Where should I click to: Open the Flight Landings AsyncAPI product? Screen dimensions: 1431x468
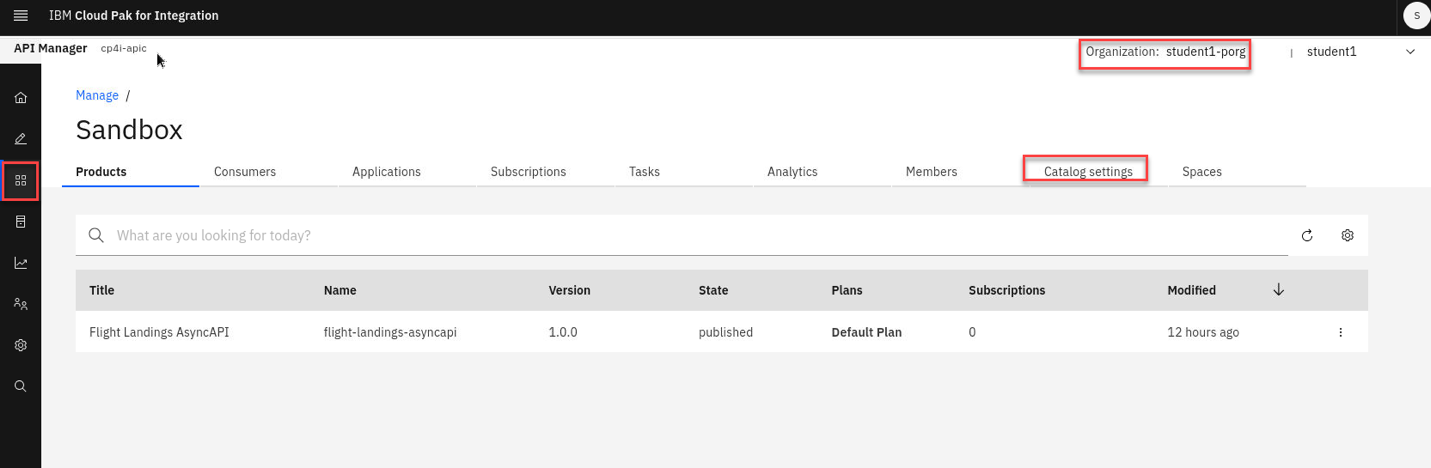(x=159, y=332)
